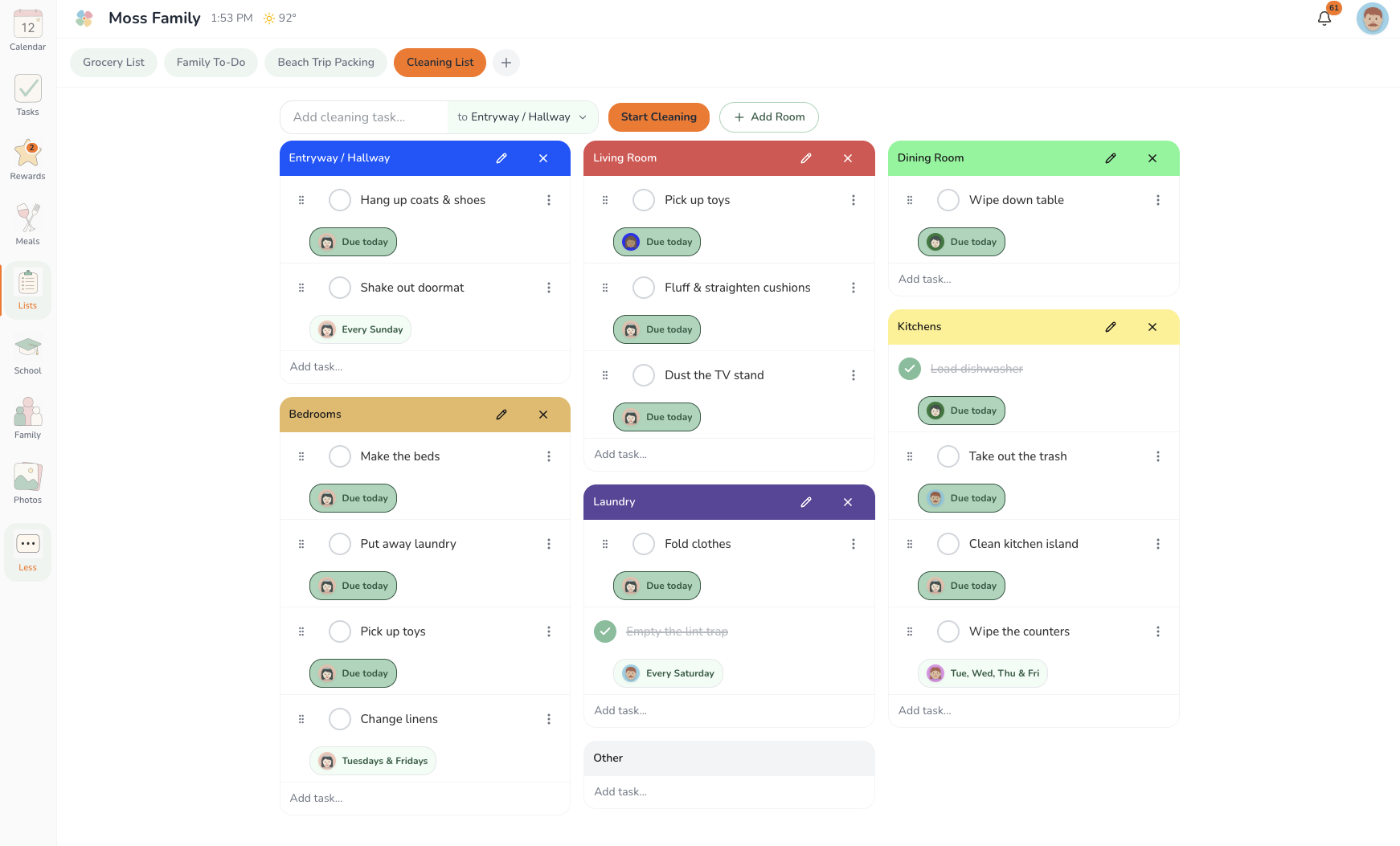Open the notifications bell icon

coord(1324,18)
